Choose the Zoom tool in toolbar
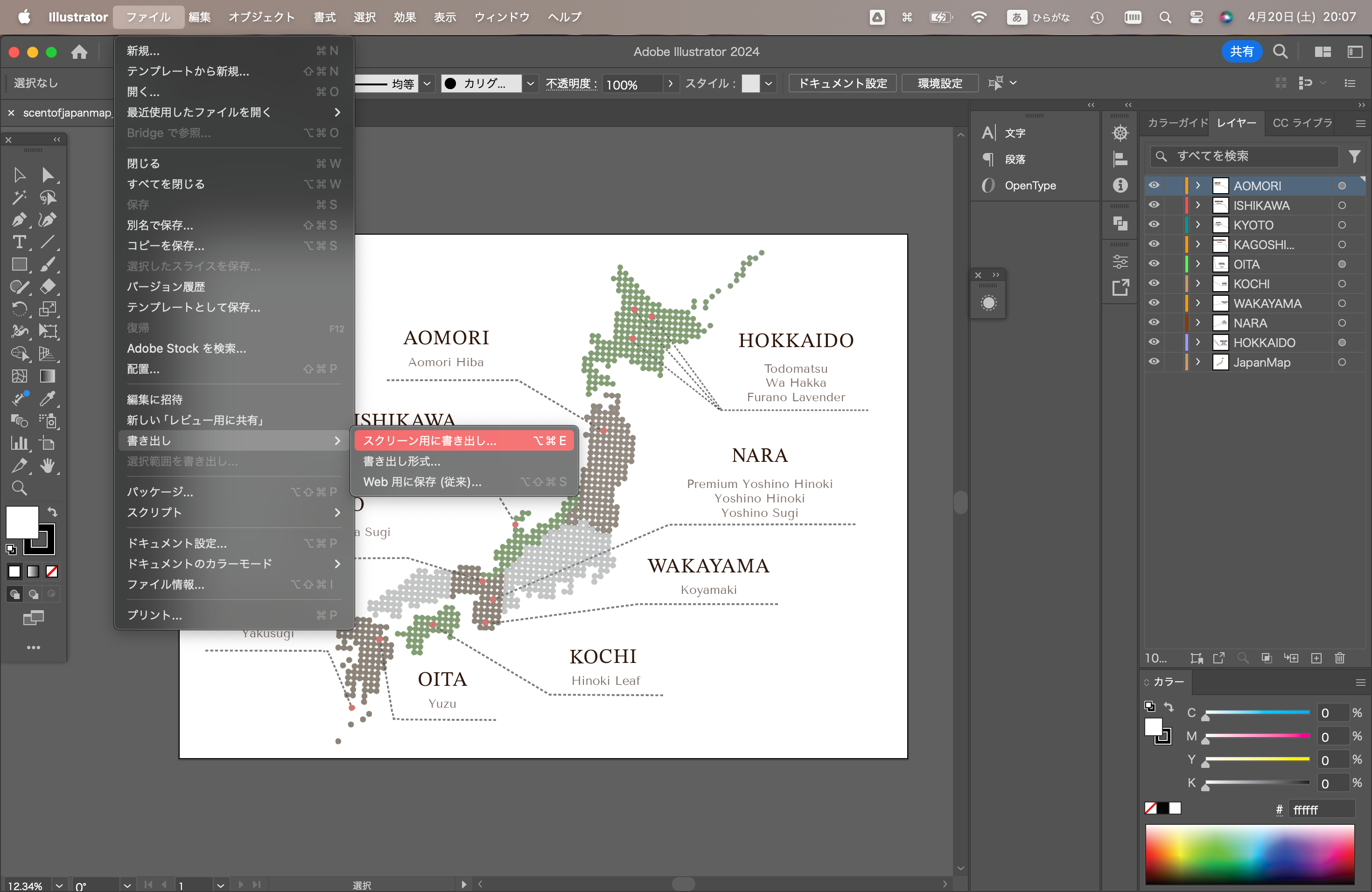Screen dimensions: 1372x892 [19, 488]
